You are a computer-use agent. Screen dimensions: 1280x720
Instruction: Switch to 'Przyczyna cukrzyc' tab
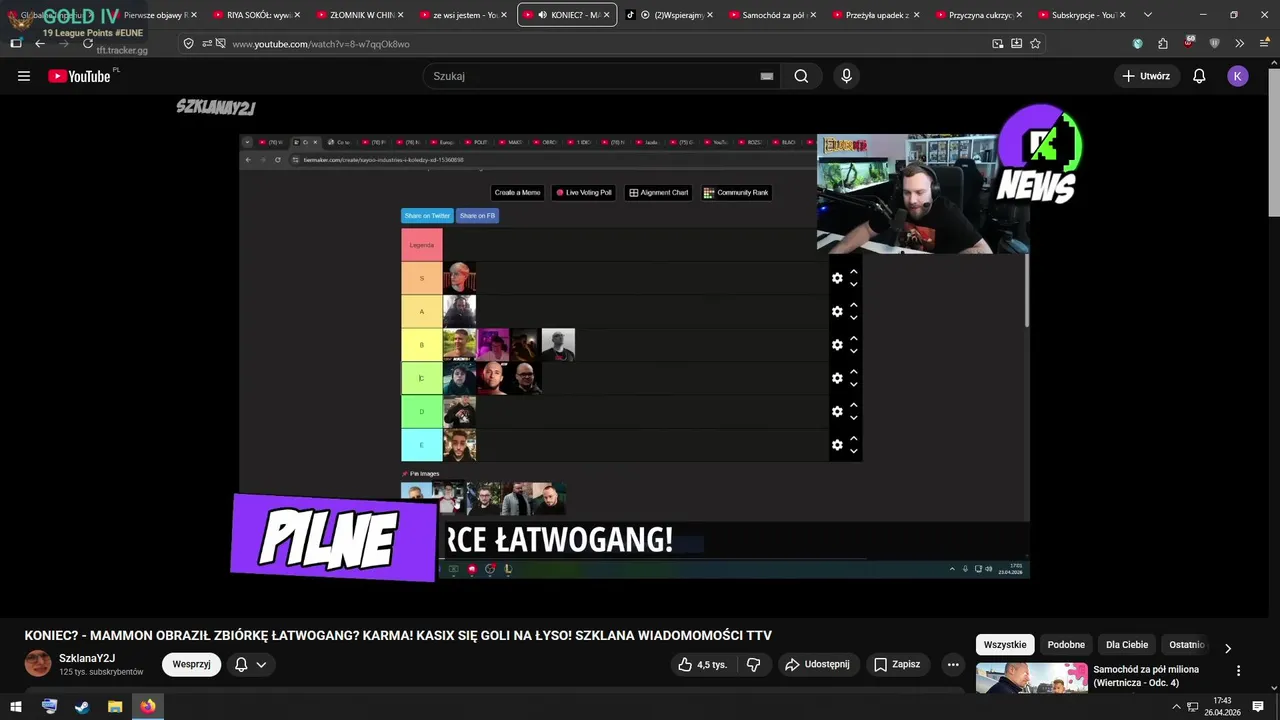[x=978, y=15]
